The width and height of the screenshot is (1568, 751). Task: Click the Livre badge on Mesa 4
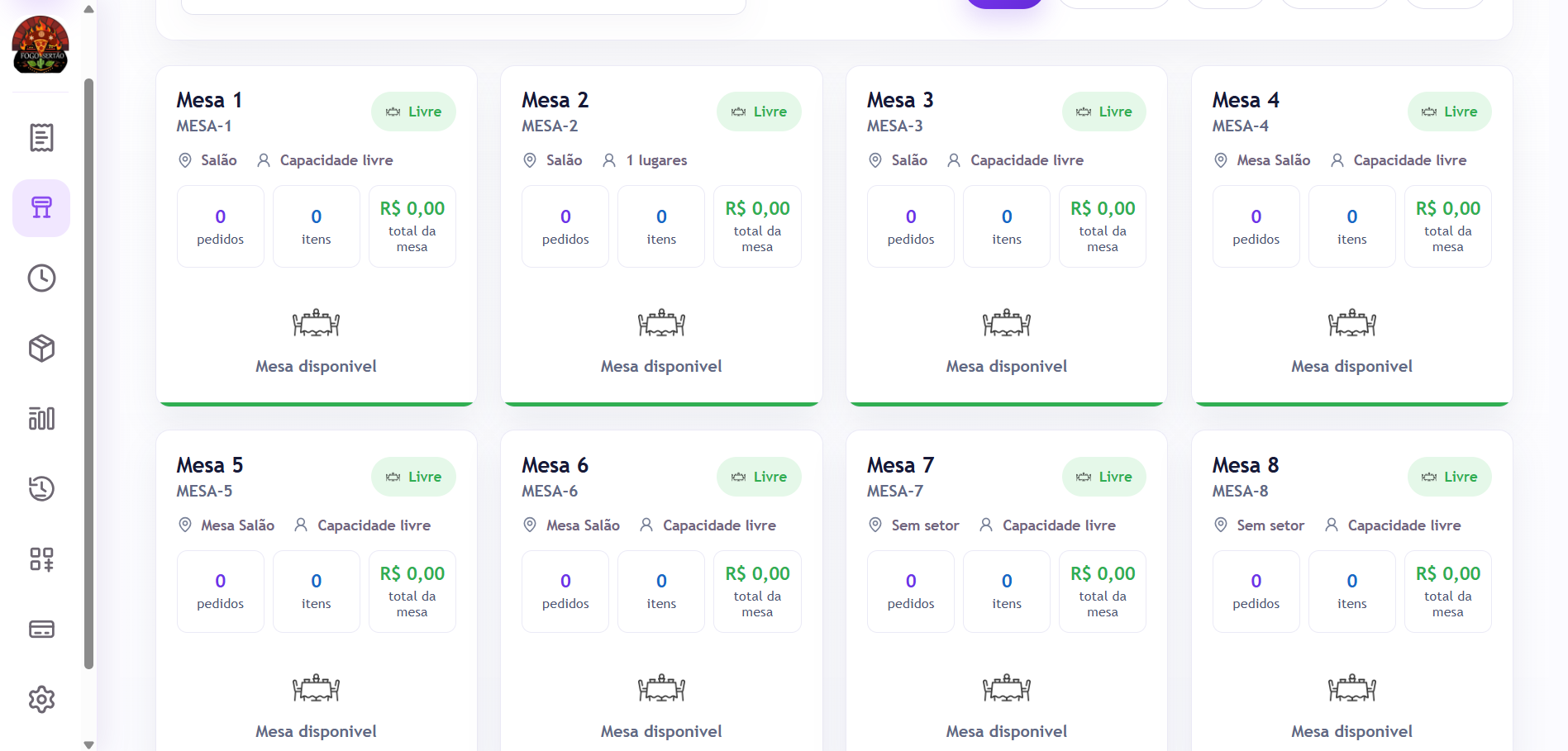point(1449,112)
